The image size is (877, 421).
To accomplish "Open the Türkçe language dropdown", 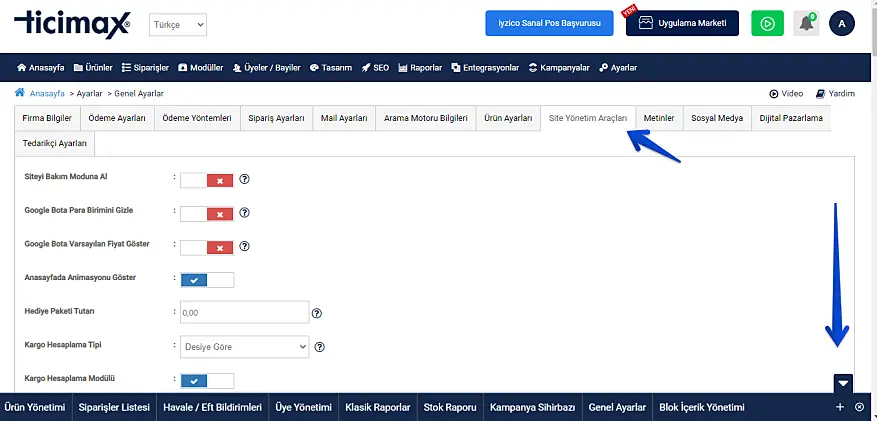I will [x=178, y=25].
